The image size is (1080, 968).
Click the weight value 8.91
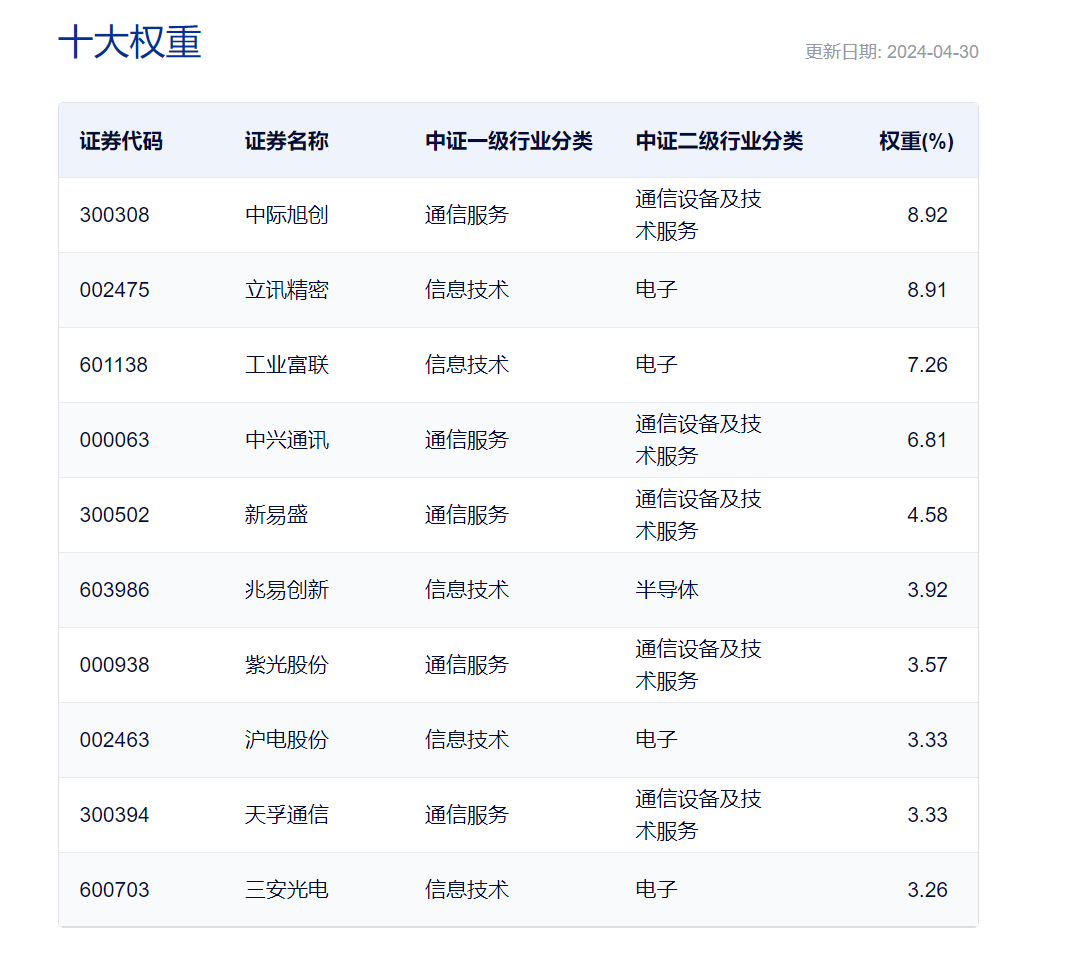coord(927,290)
